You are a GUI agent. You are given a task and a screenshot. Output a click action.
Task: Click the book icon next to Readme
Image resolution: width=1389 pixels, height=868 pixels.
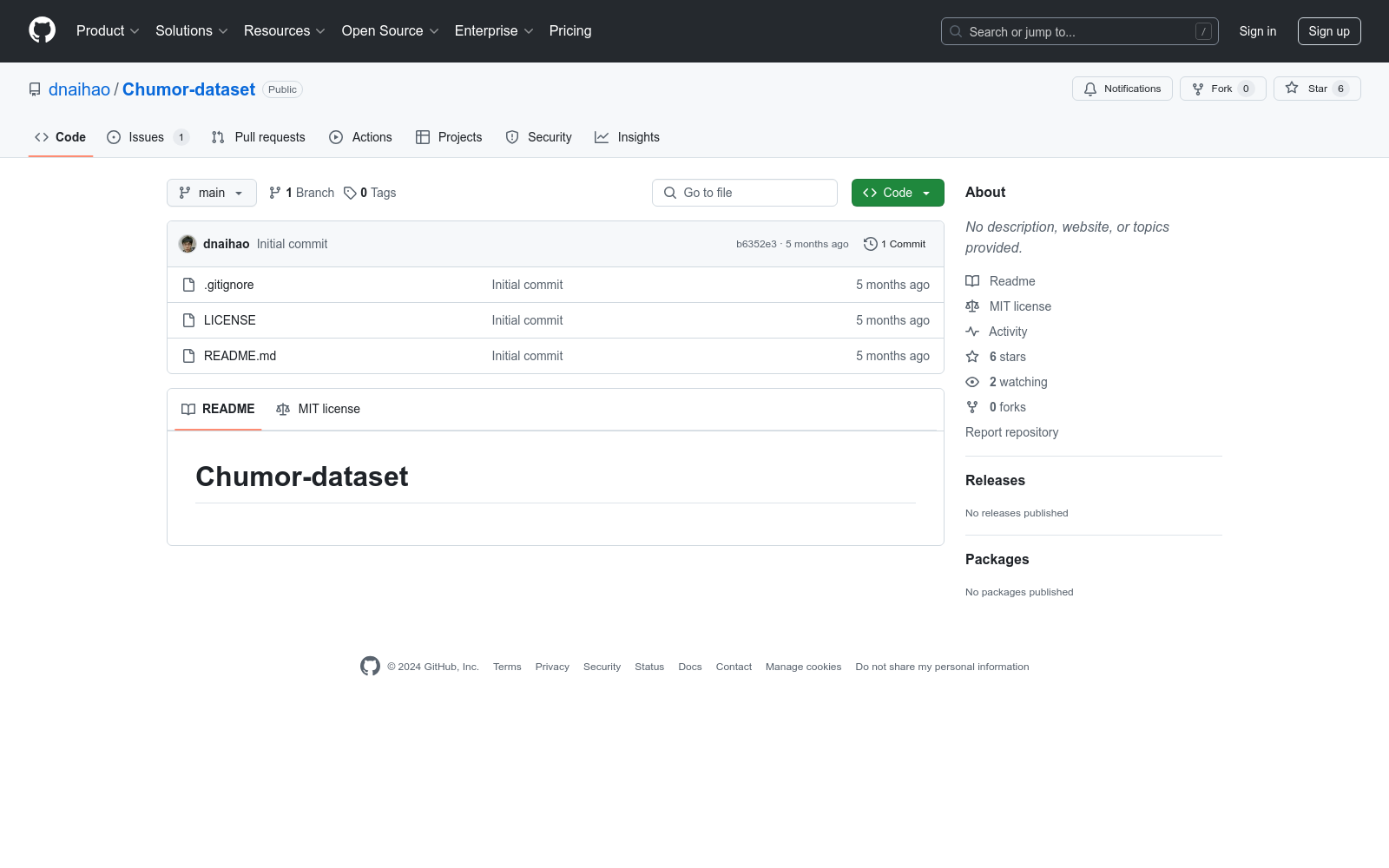click(x=972, y=281)
